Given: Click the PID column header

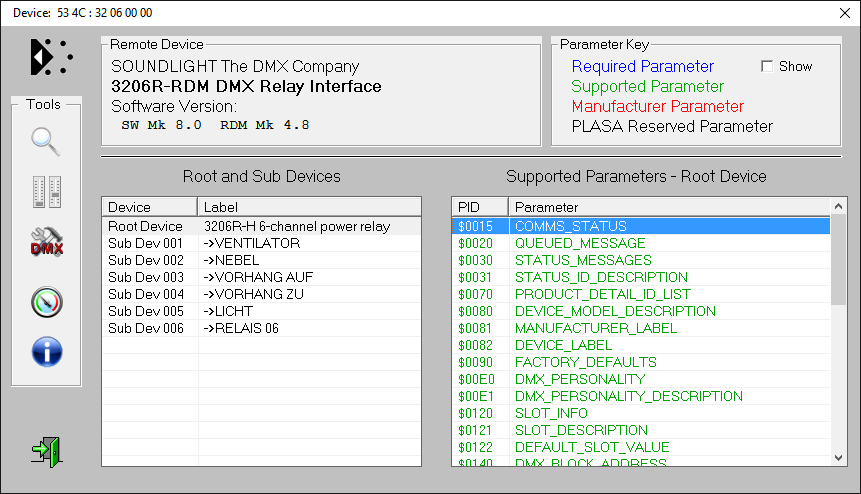Looking at the screenshot, I should point(479,207).
